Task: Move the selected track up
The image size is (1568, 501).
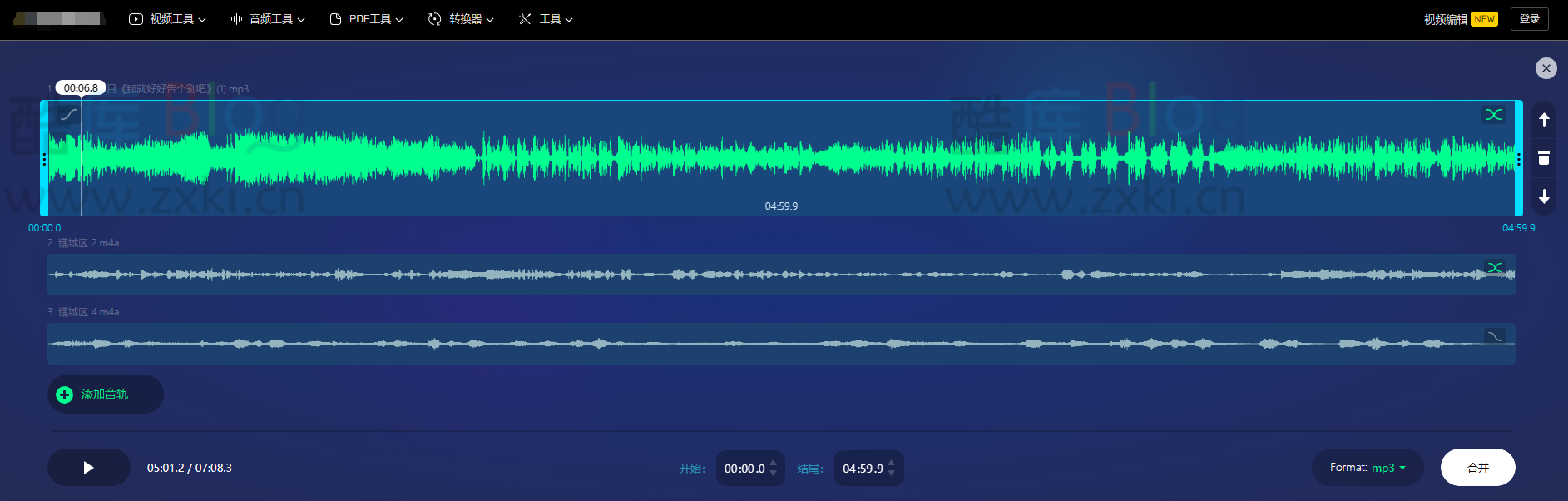Action: [1544, 120]
